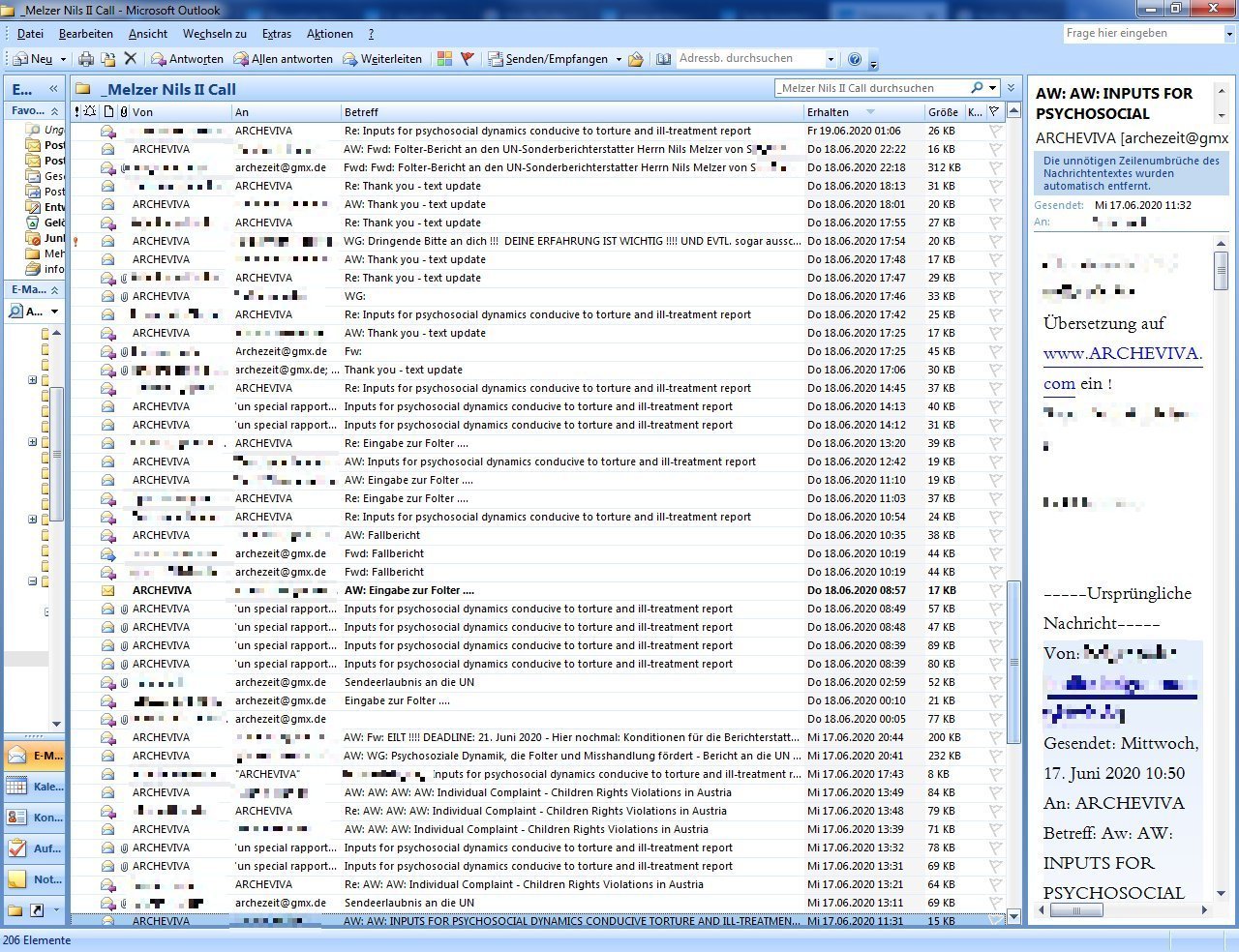This screenshot has width=1239, height=952.
Task: Click the magnifier icon in folder search box
Action: 977,88
